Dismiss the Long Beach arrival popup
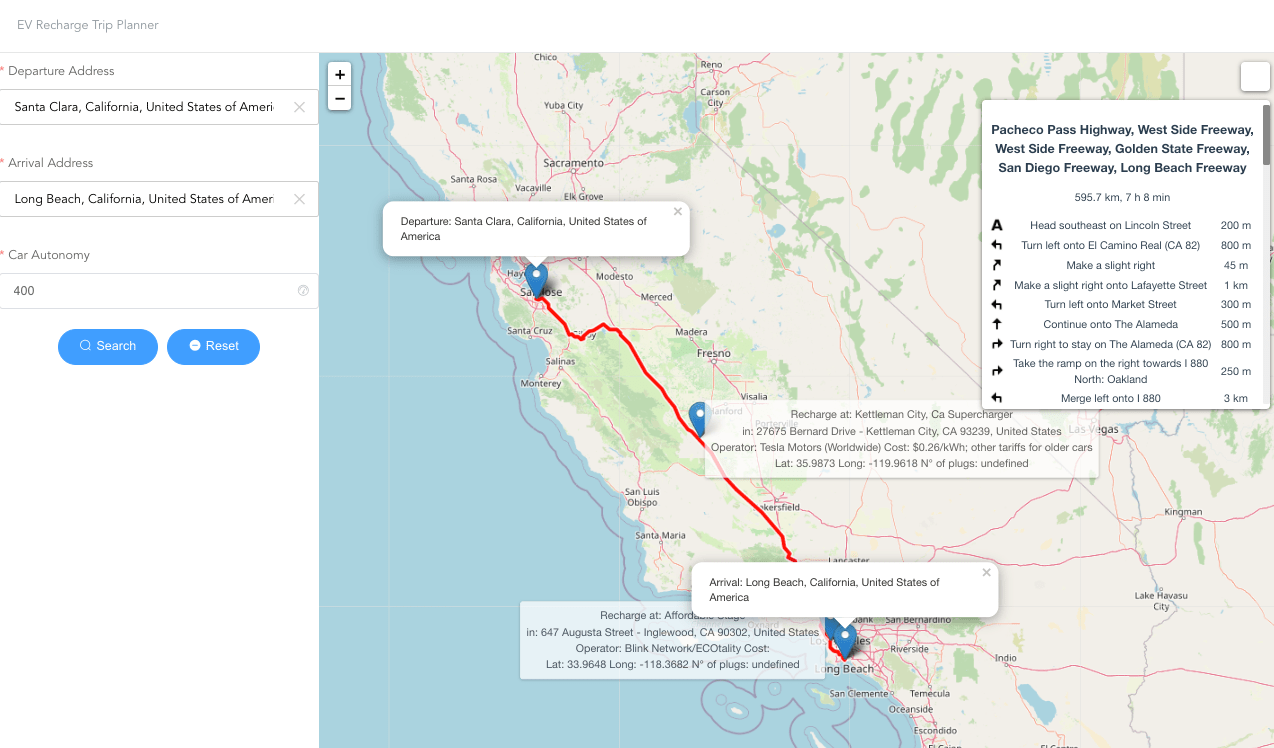This screenshot has height=748, width=1274. 986,571
